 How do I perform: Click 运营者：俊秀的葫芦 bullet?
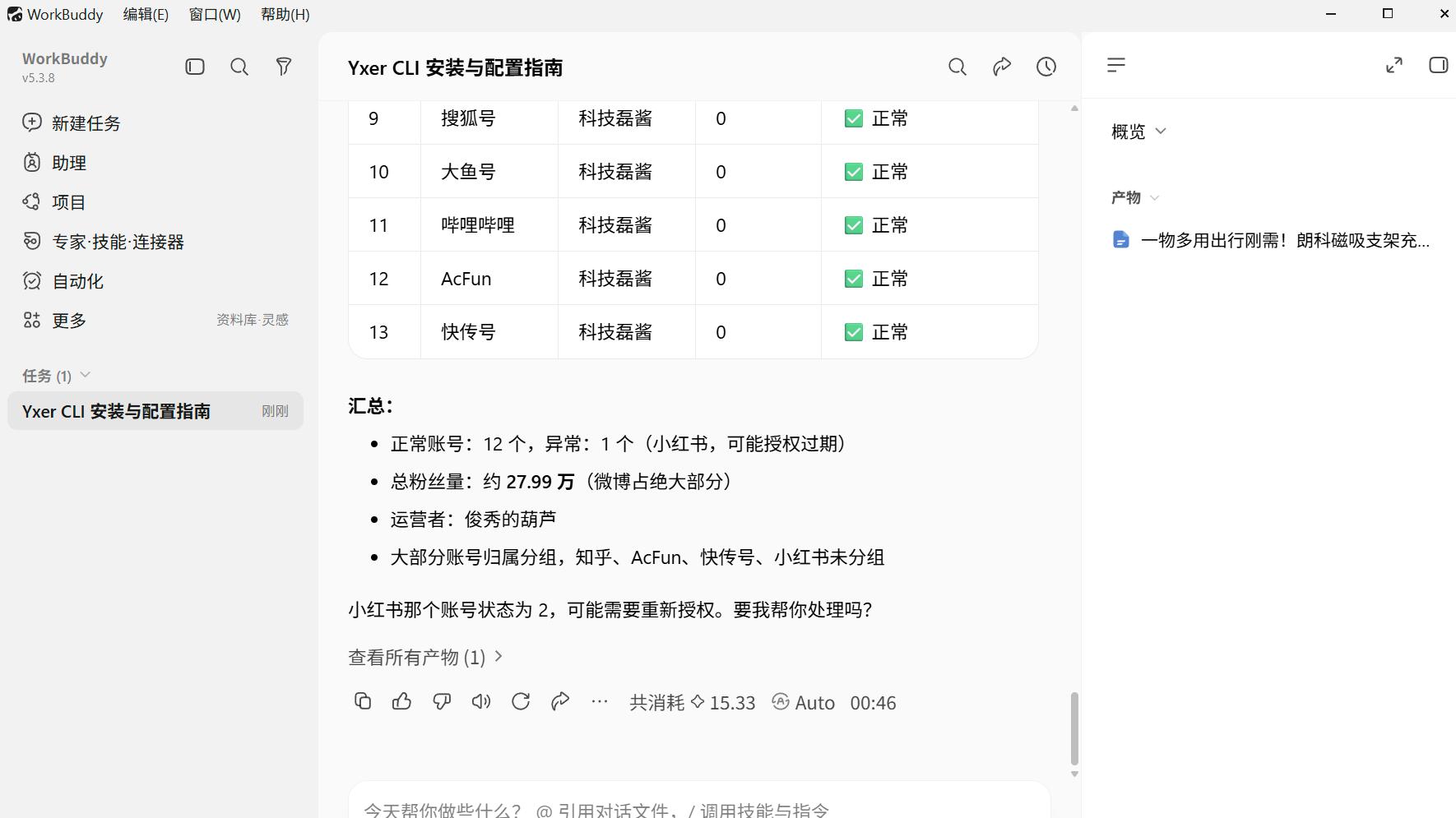pos(473,520)
